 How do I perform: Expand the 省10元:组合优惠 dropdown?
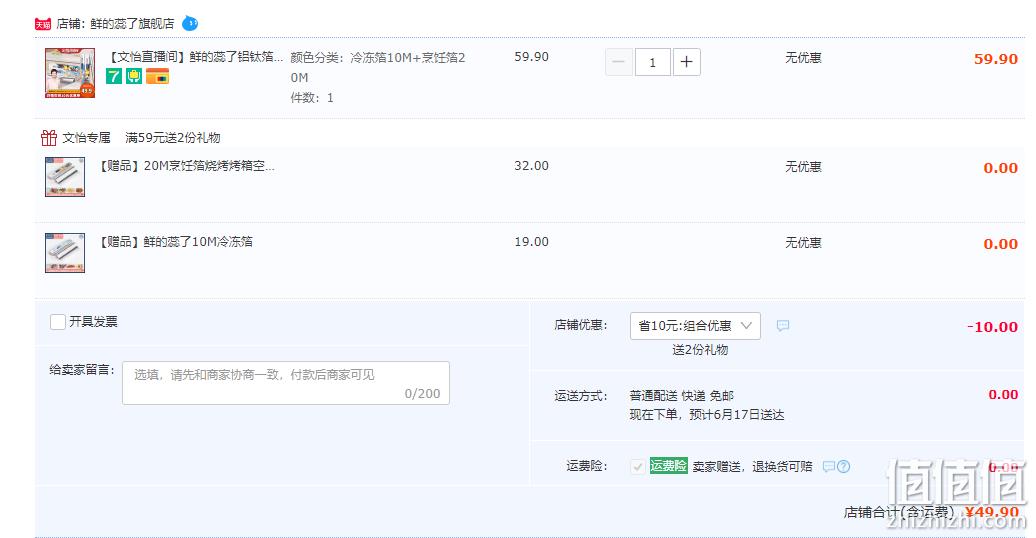click(695, 326)
